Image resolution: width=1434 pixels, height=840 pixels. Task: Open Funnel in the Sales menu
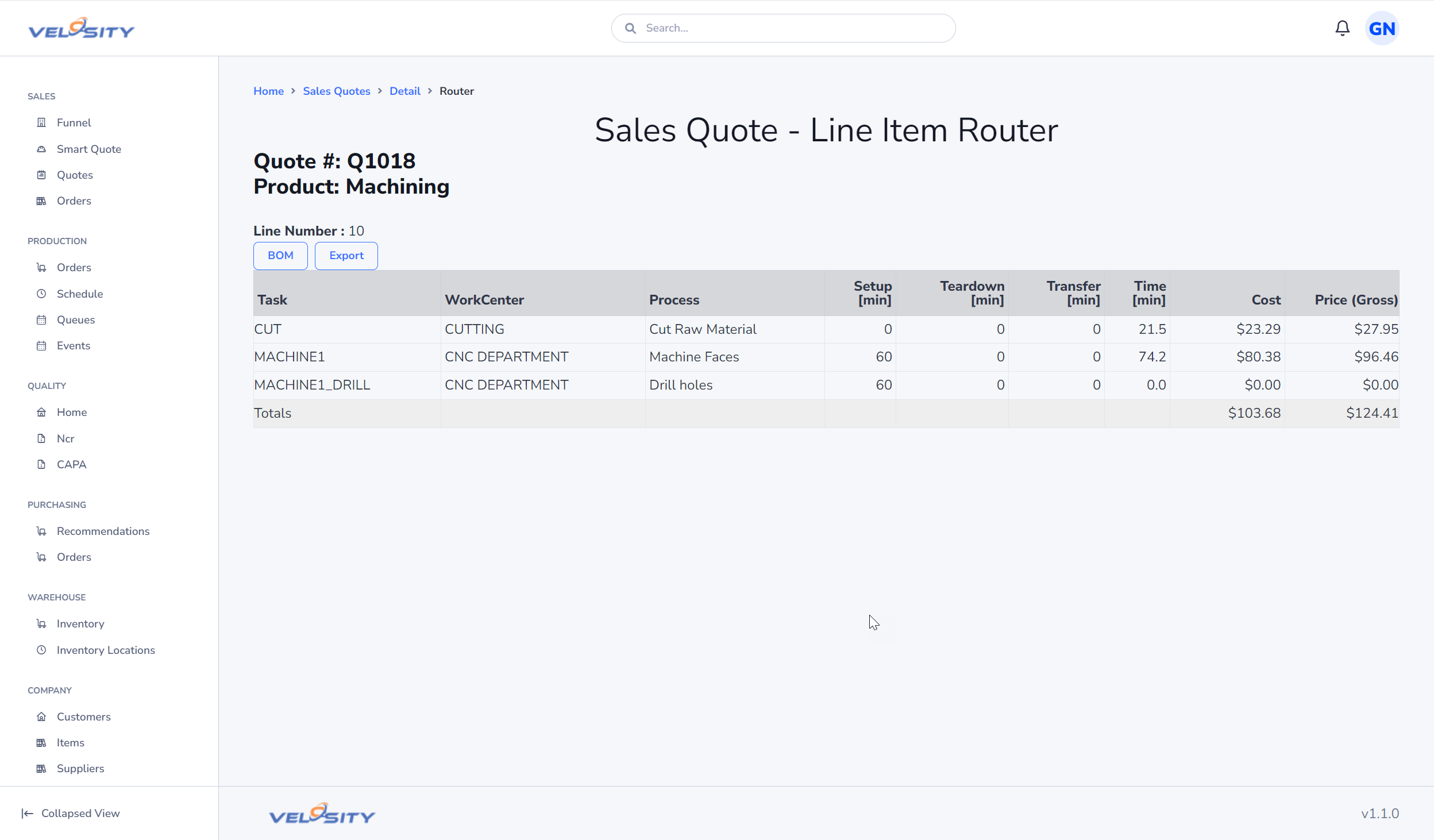click(x=74, y=122)
